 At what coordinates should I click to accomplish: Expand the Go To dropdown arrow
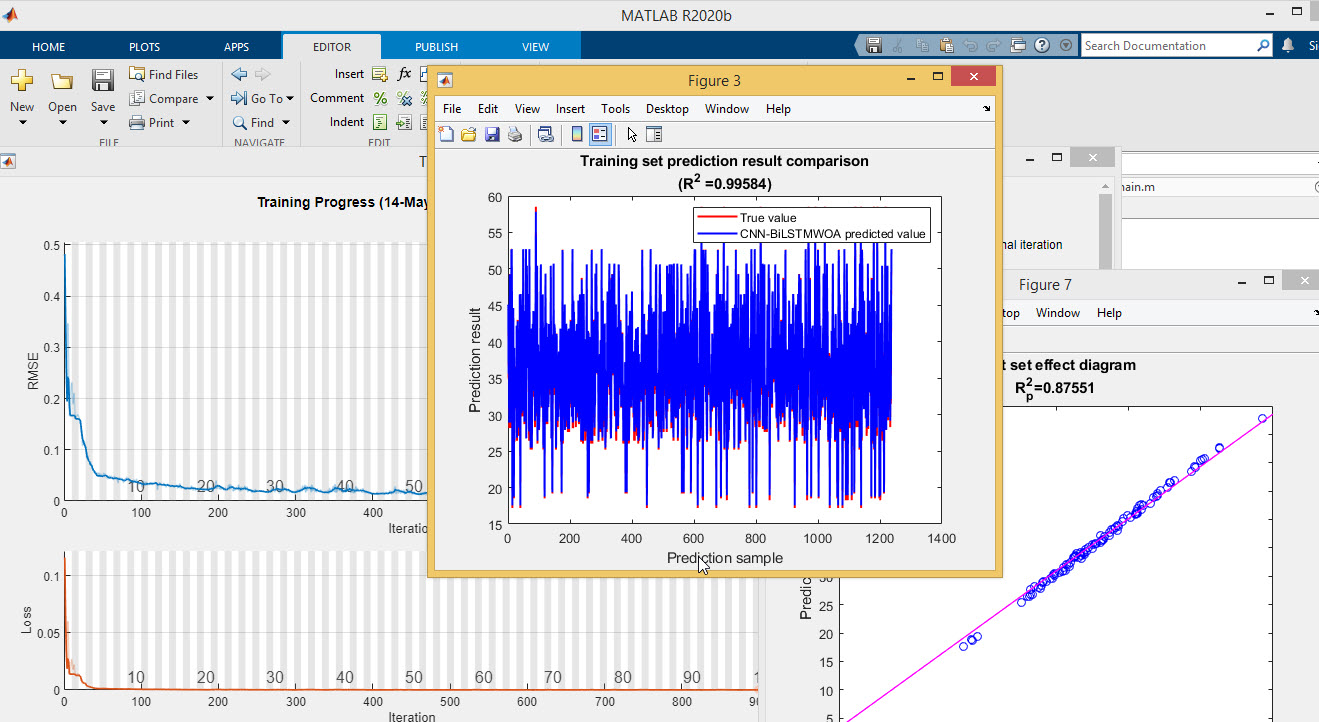[x=291, y=98]
